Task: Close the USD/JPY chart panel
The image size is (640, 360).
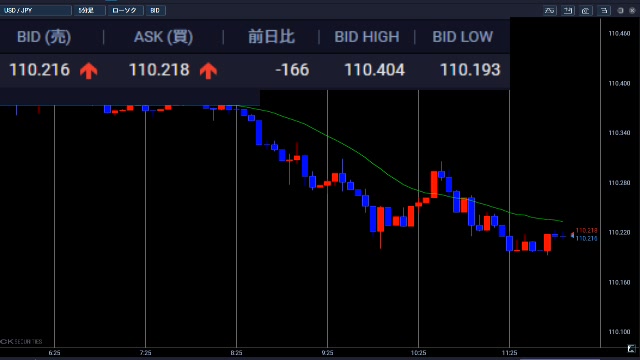Action: point(632,11)
